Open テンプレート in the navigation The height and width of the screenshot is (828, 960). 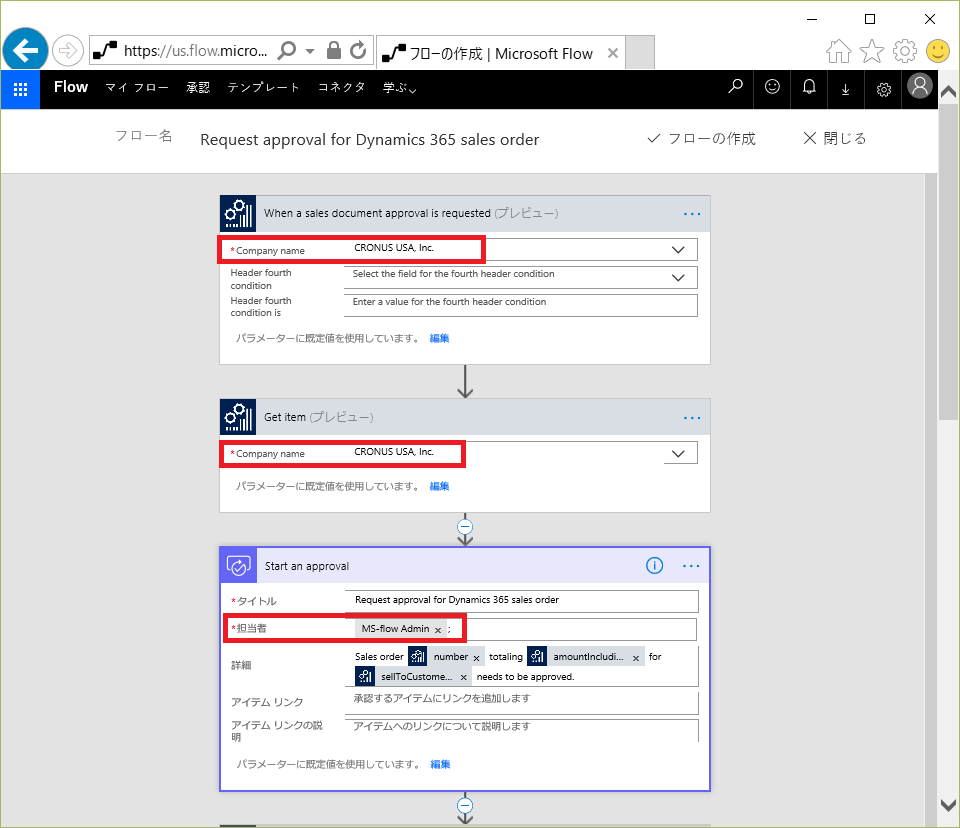(x=263, y=88)
